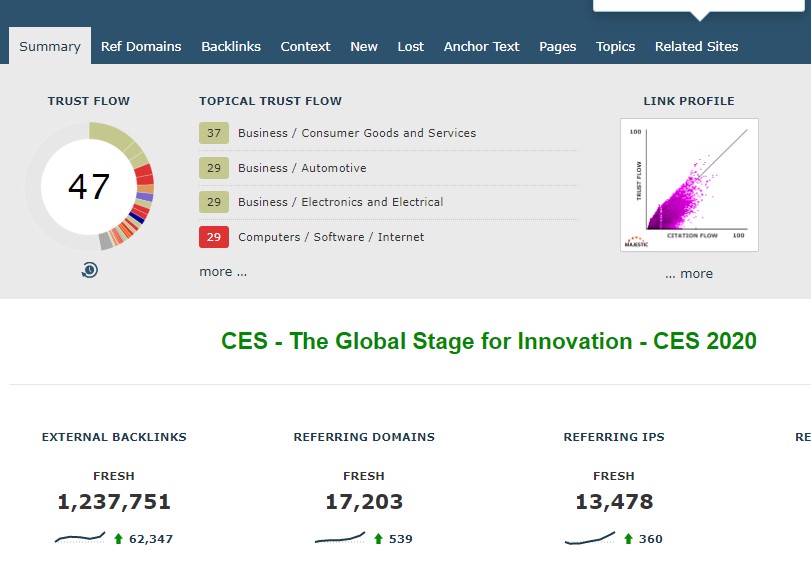Open the Related Sites tab
The image size is (811, 562).
(696, 47)
